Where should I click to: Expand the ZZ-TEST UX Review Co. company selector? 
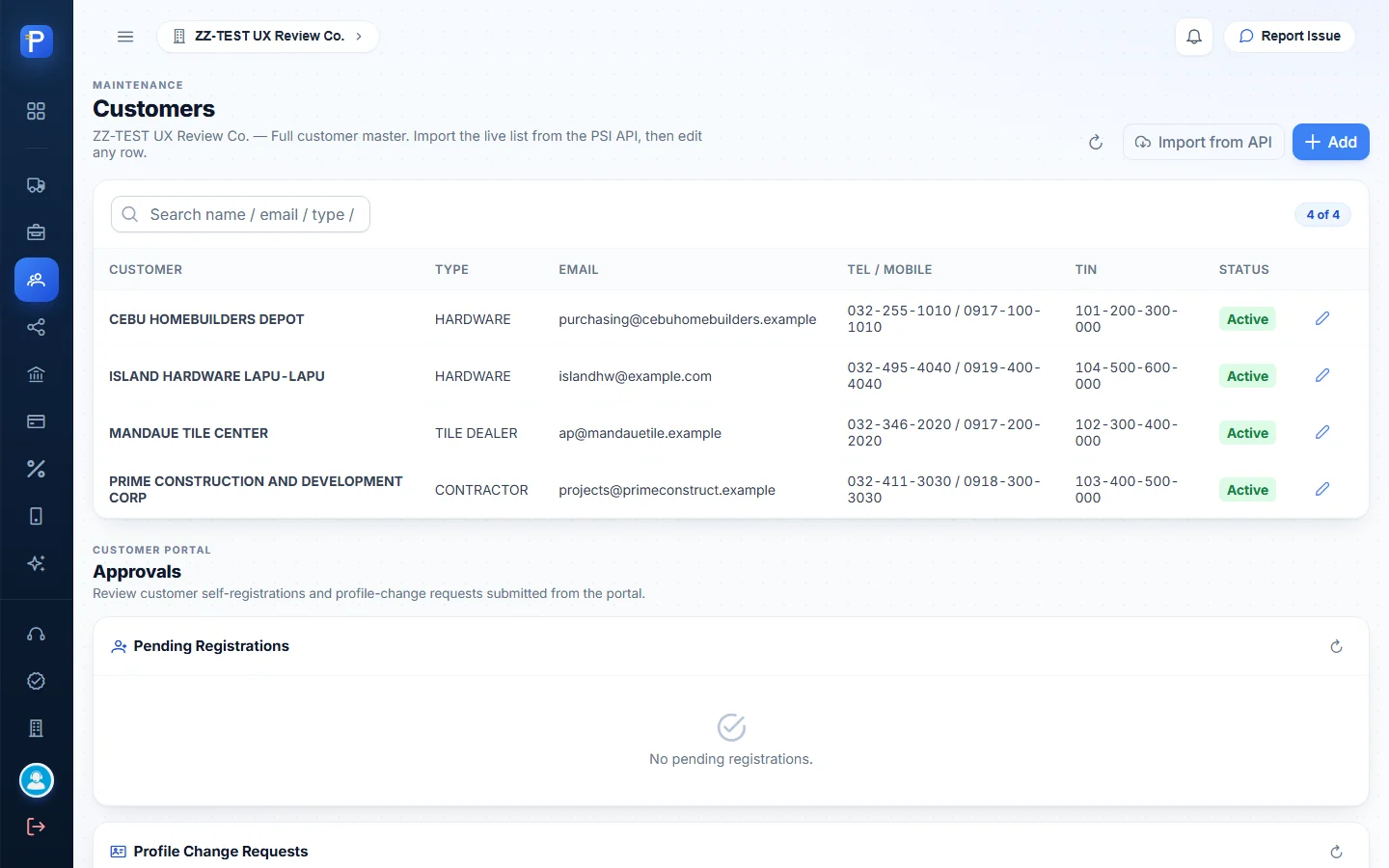point(268,37)
